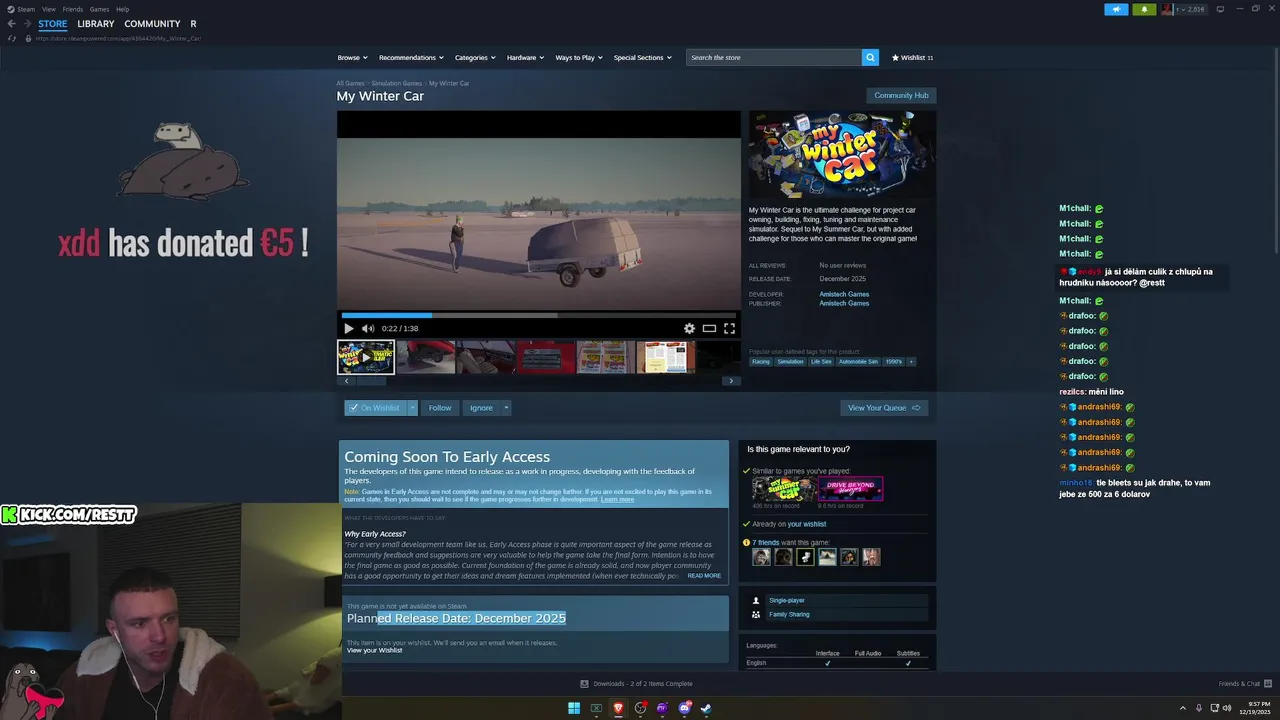Screen dimensions: 1280x720
Task: Open the Community Hub
Action: 901,95
